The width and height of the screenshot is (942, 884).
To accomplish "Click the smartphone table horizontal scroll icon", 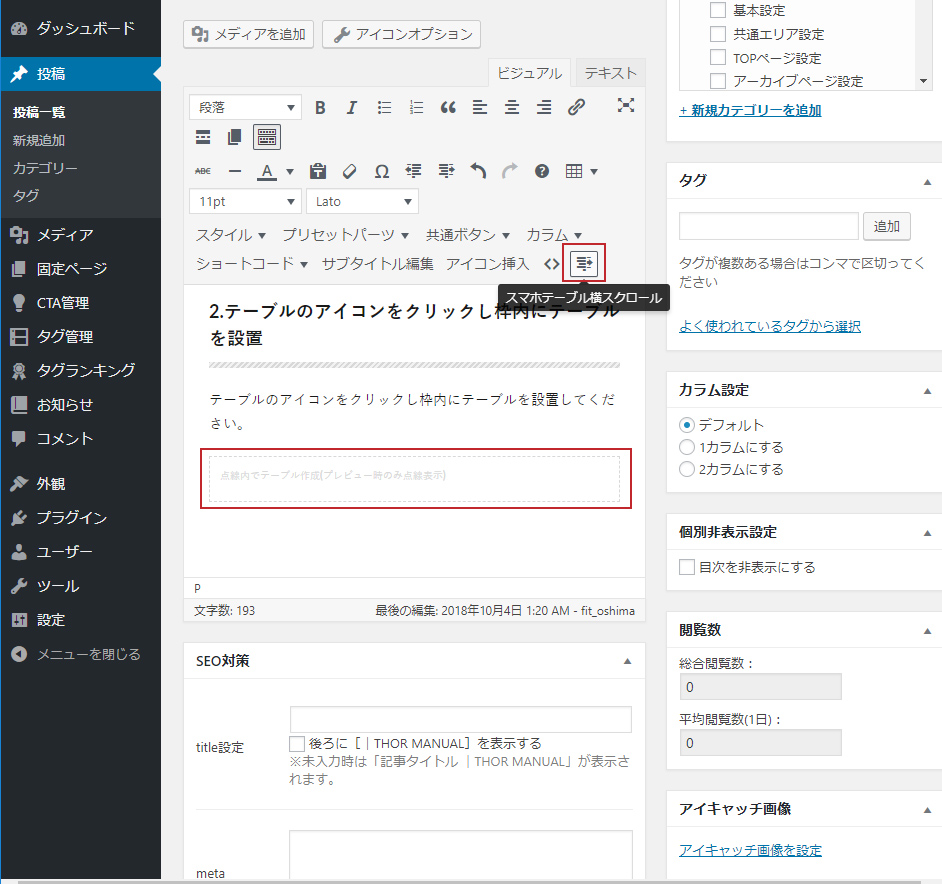I will (584, 263).
